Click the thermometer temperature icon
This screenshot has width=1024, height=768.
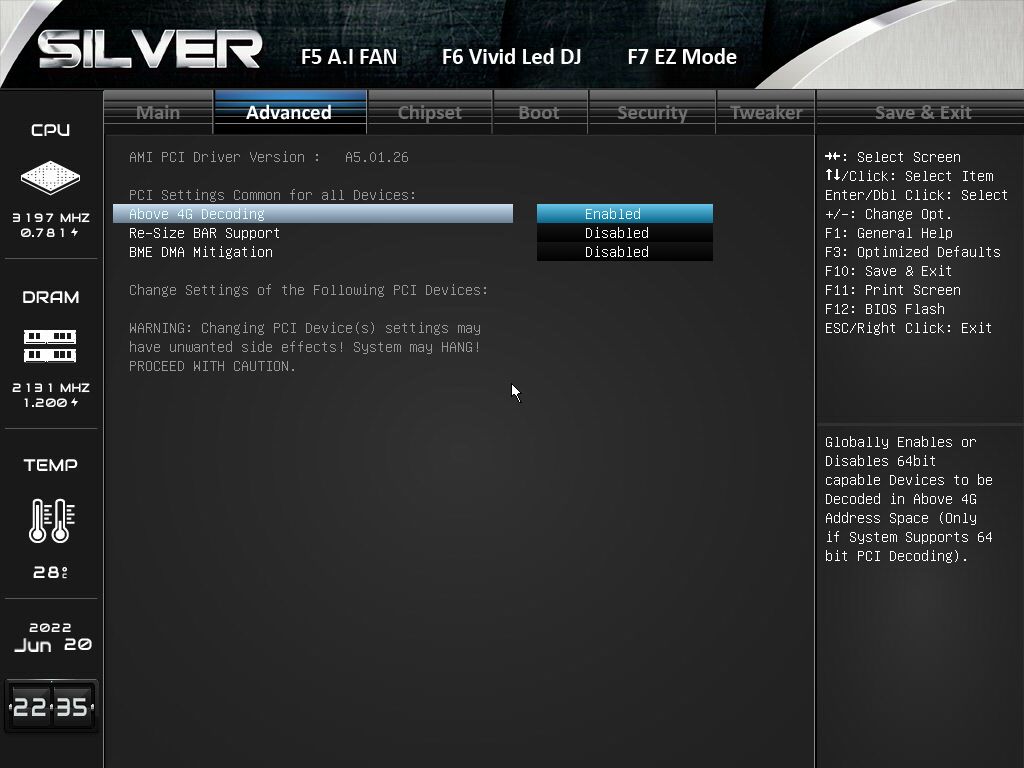point(52,520)
